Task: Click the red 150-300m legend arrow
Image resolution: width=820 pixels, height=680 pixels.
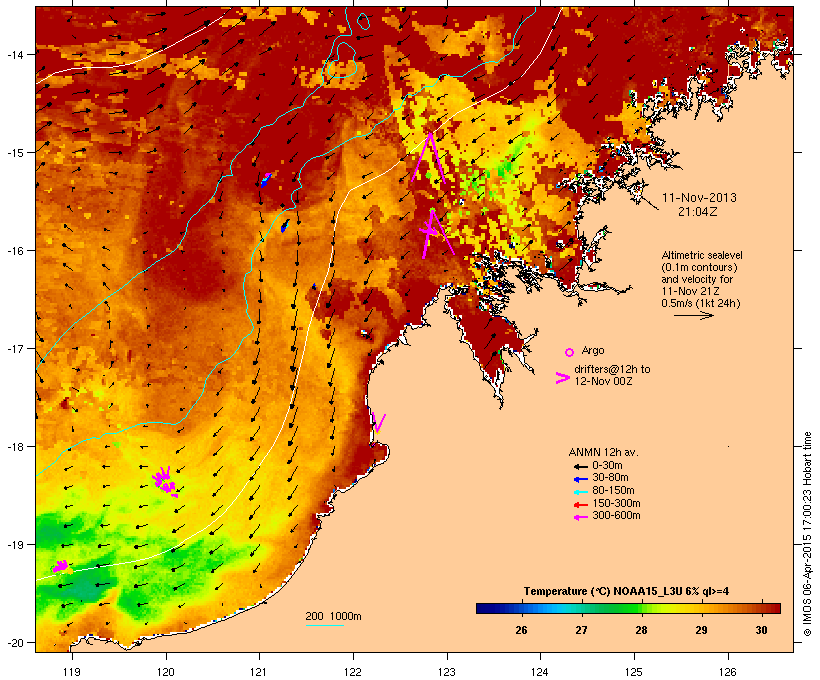Action: [580, 505]
